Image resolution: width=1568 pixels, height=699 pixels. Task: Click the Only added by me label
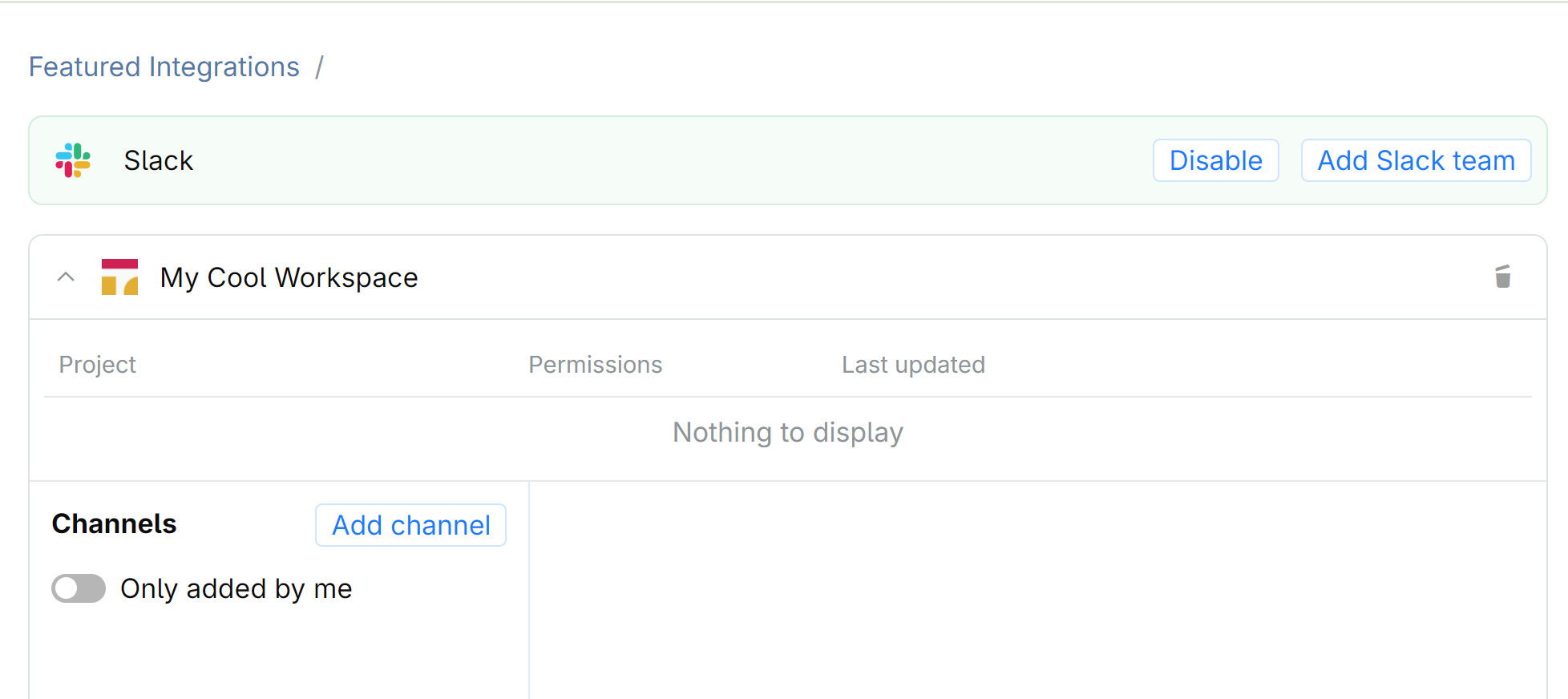coord(236,588)
